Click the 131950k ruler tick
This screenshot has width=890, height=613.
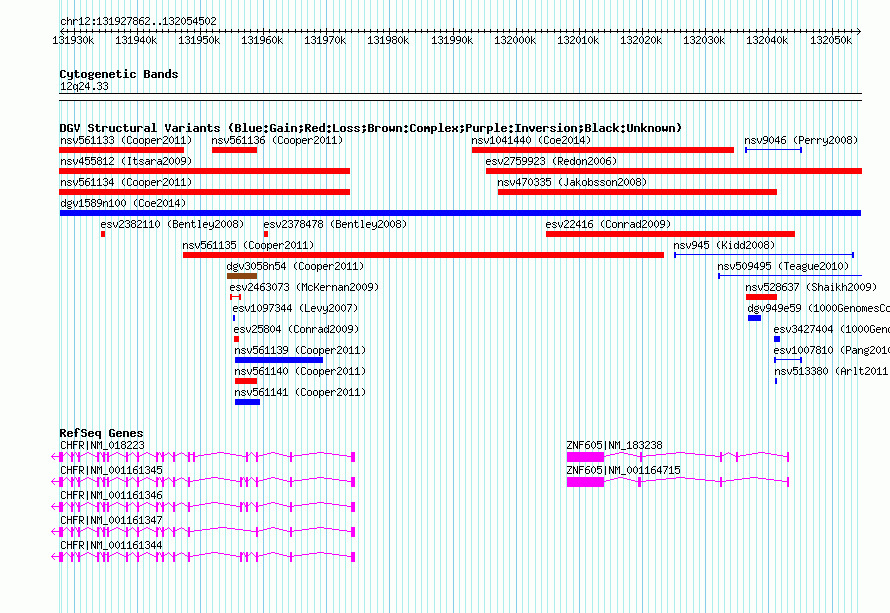click(199, 40)
